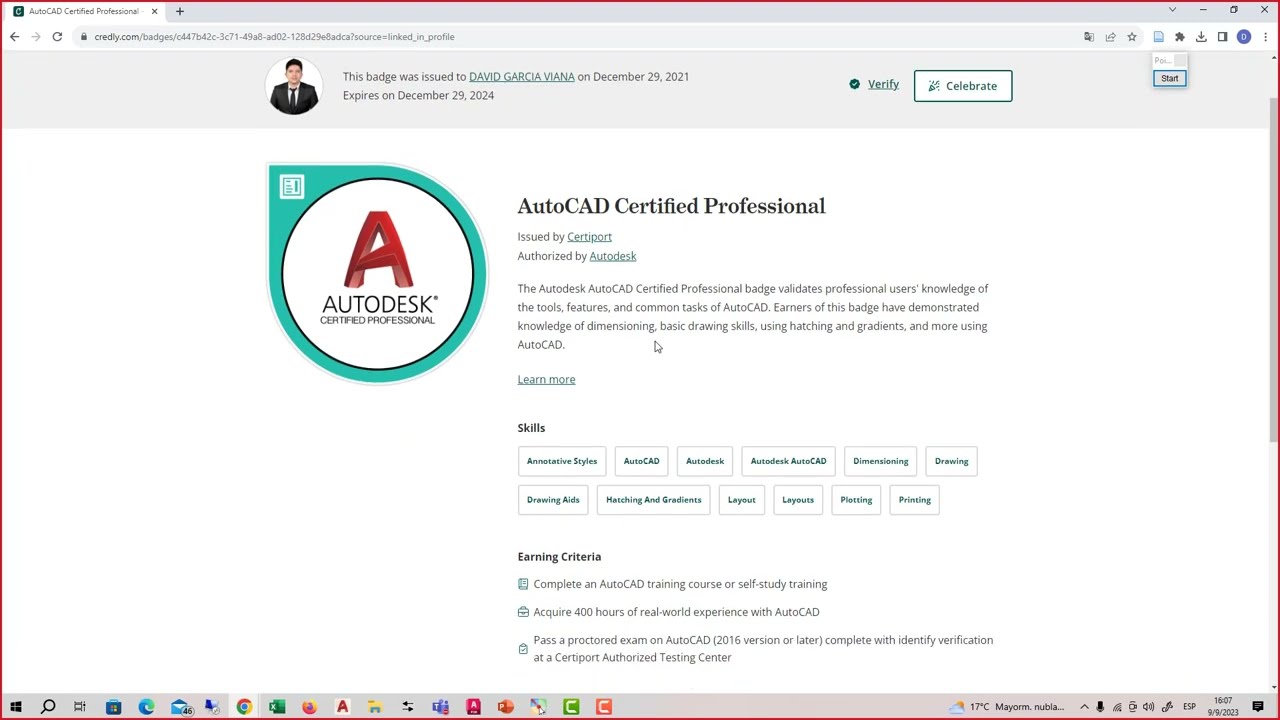Screen dimensions: 1280x720
Task: Open Firefox from the taskbar
Action: tap(309, 707)
